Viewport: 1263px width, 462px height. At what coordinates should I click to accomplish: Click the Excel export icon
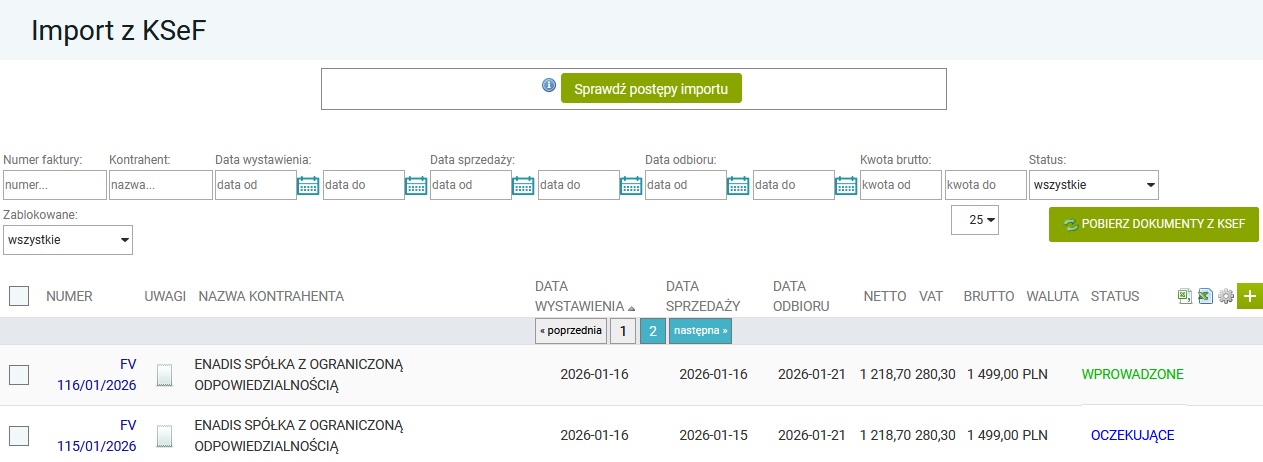[x=1205, y=296]
